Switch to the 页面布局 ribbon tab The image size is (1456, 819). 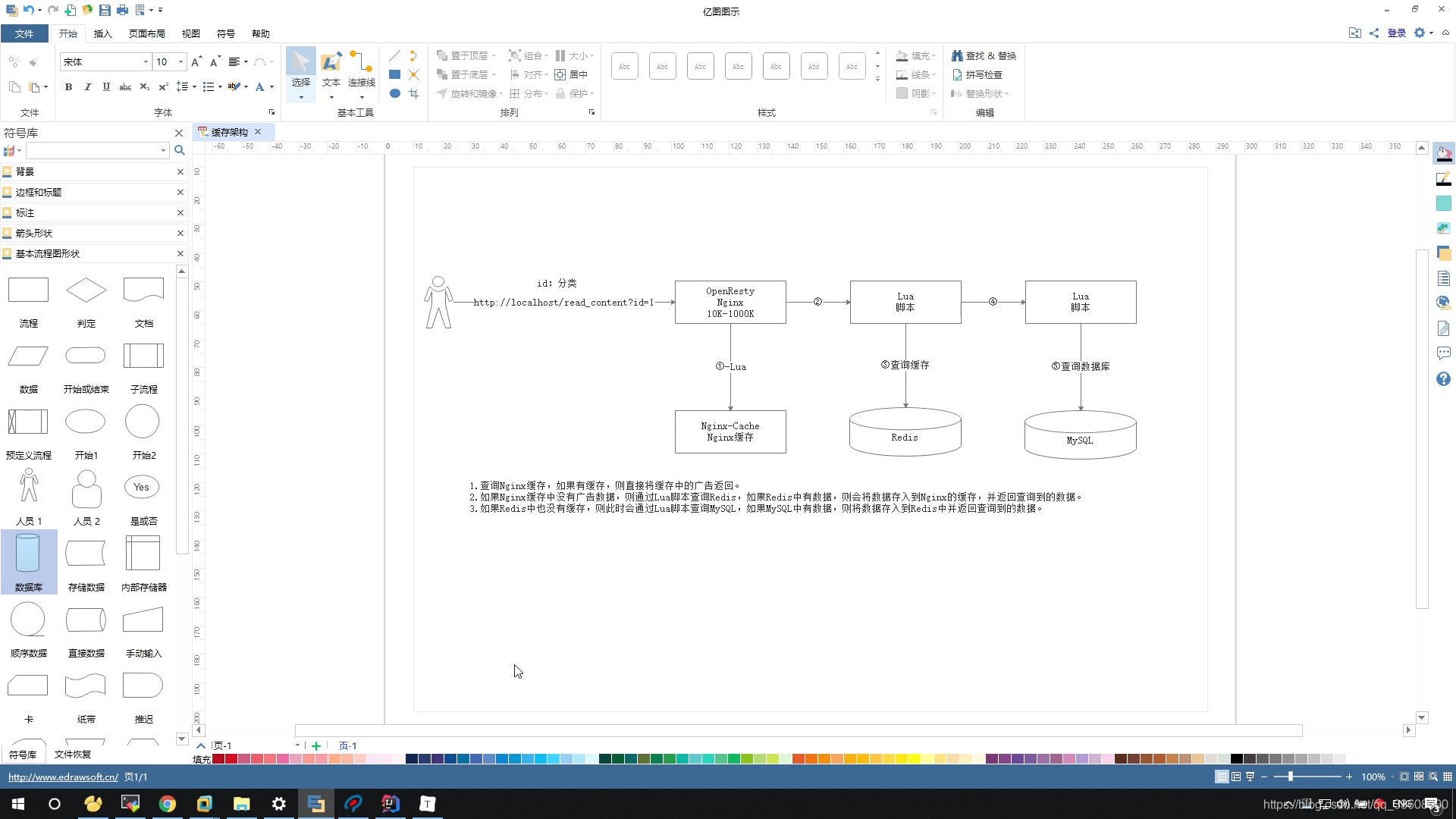[x=146, y=33]
